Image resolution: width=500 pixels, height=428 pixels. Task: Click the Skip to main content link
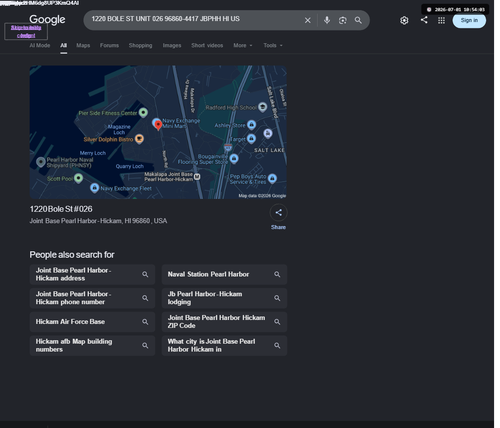coord(26,31)
